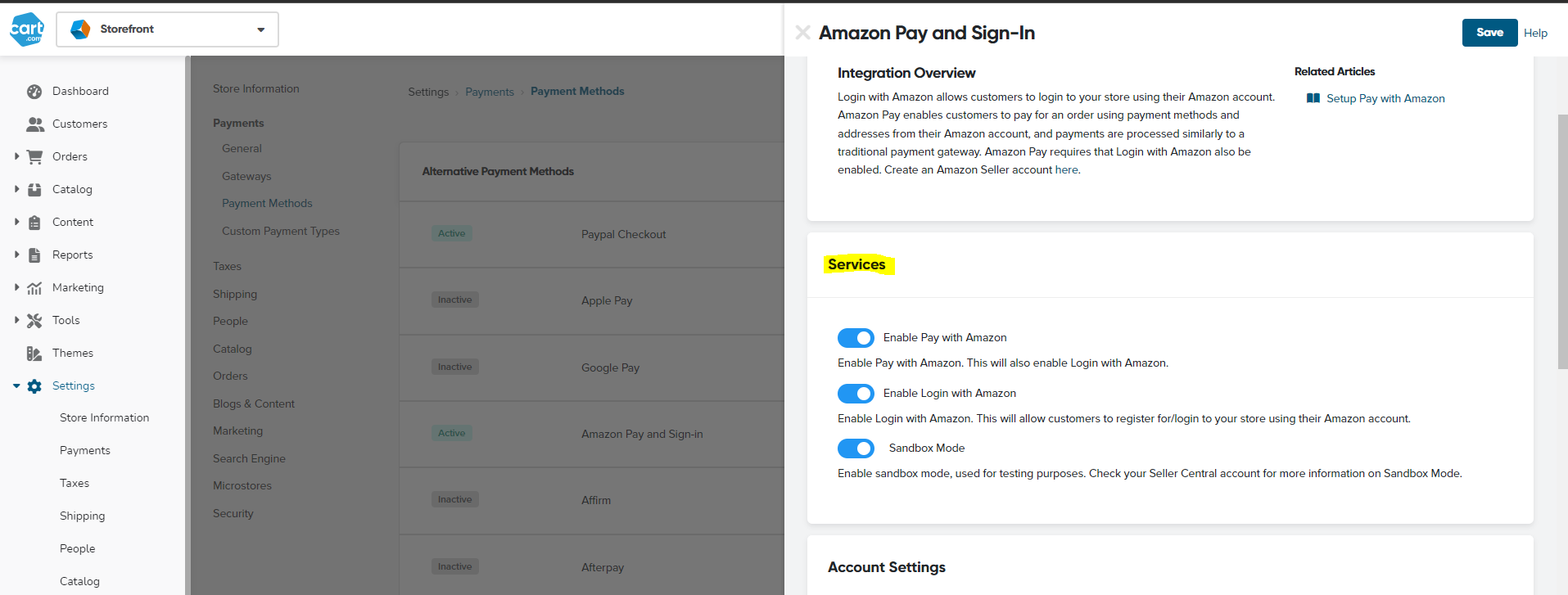This screenshot has height=595, width=1568.
Task: Open Customers in the sidebar
Action: tap(79, 124)
